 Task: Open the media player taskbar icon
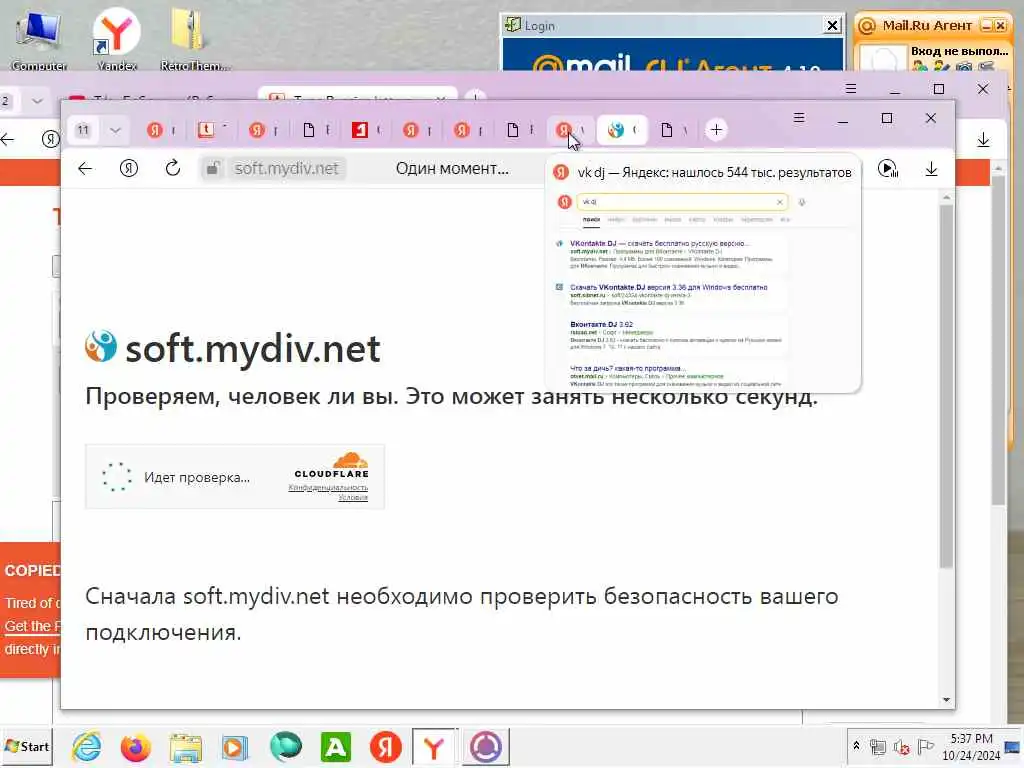click(235, 746)
